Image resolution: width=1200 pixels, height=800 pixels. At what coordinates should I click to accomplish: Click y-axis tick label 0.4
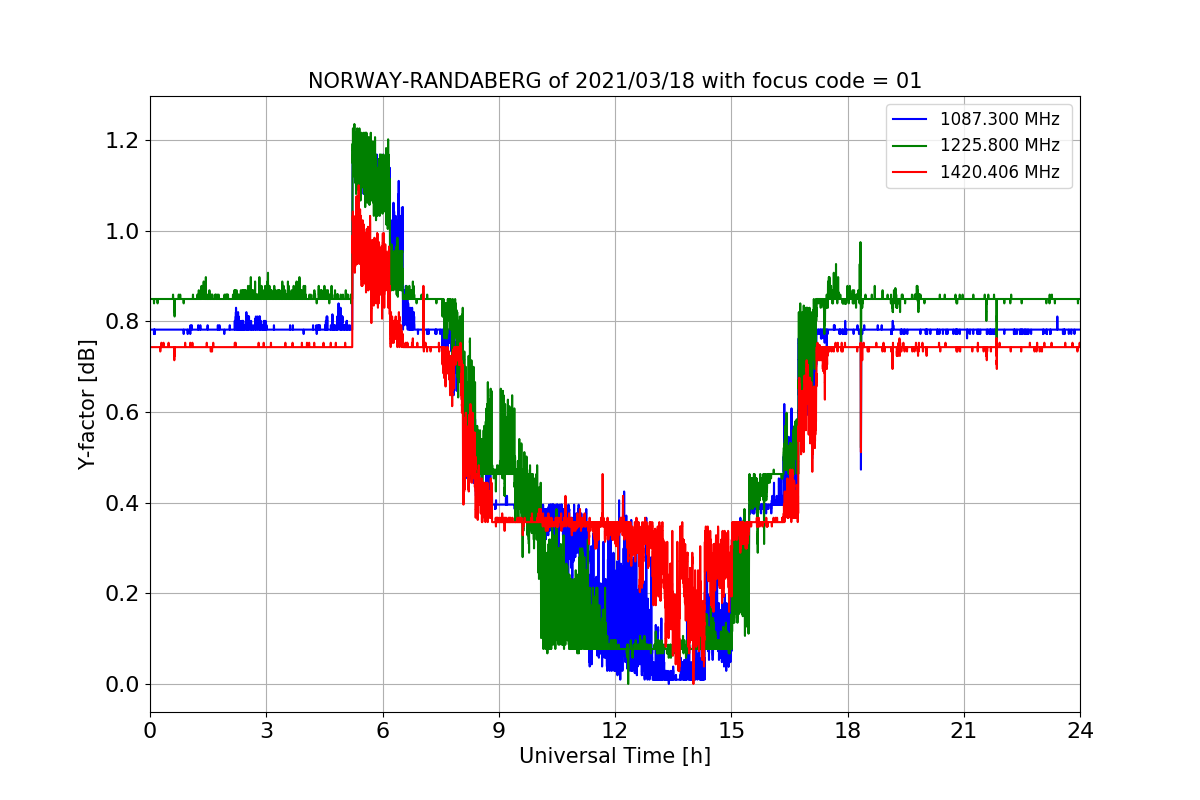click(121, 503)
